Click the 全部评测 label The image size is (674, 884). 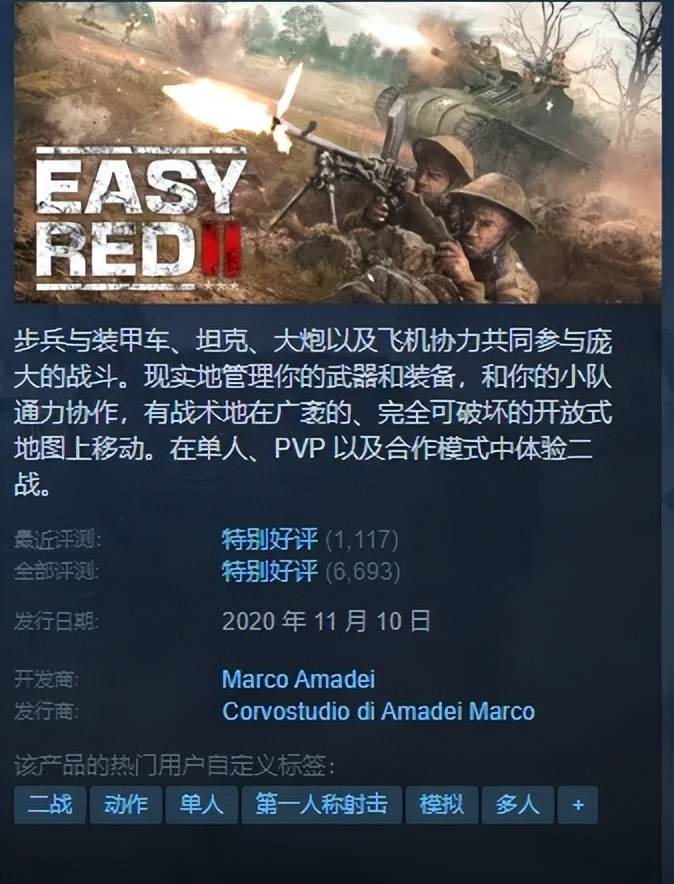pyautogui.click(x=56, y=571)
